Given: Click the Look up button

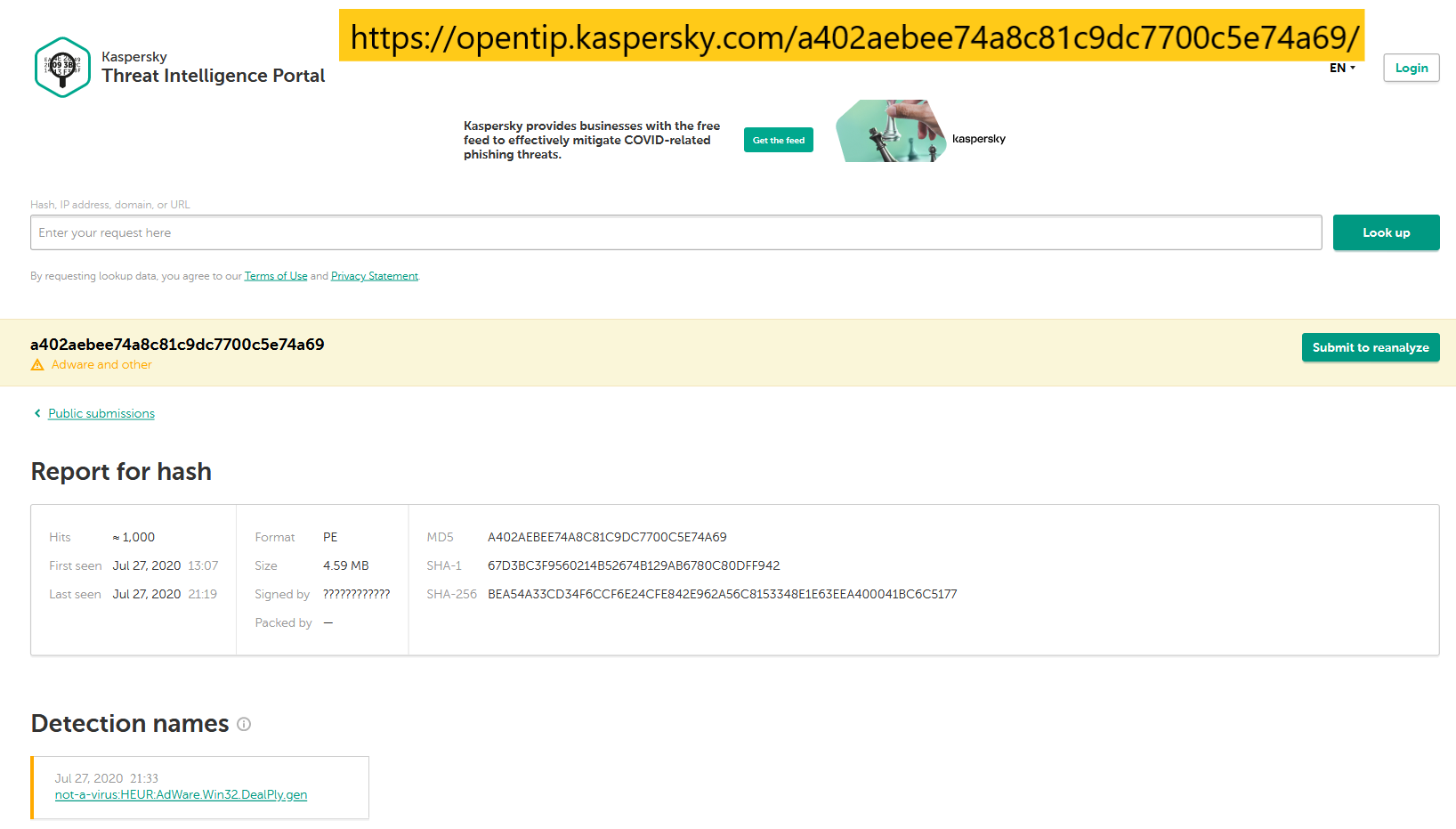Looking at the screenshot, I should coord(1386,232).
